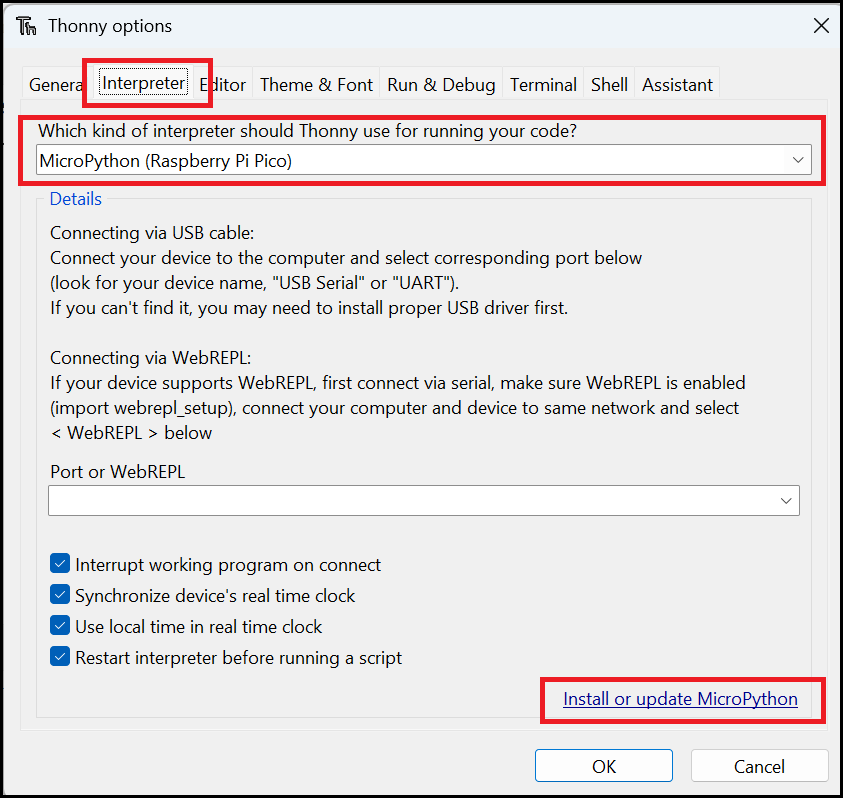The image size is (843, 798).
Task: Go to the Terminal tab
Action: pyautogui.click(x=543, y=84)
